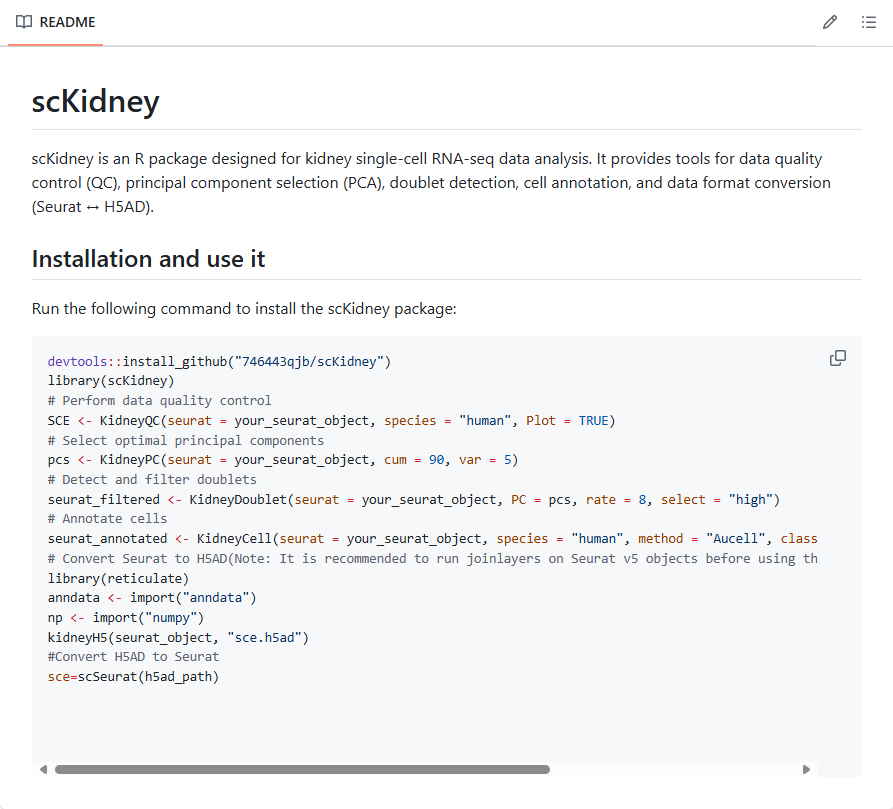Click the book icon beside README
Viewport: 893px width, 809px height.
[x=24, y=22]
